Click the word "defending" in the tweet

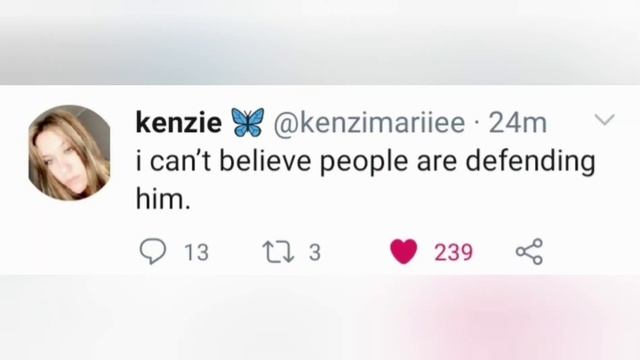pyautogui.click(x=530, y=162)
